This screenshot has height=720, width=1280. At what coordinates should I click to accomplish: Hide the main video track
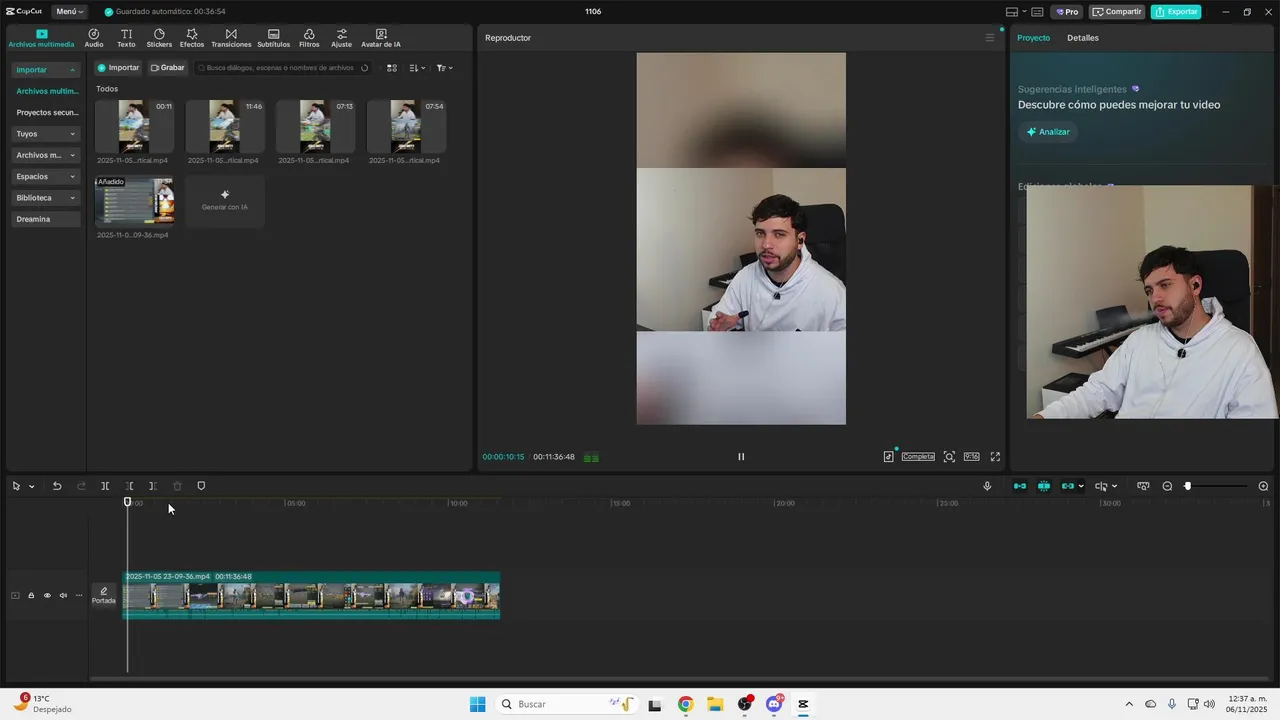click(47, 596)
